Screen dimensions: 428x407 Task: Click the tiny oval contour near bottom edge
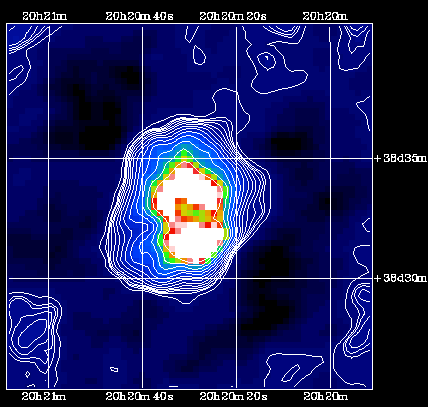tap(114, 369)
